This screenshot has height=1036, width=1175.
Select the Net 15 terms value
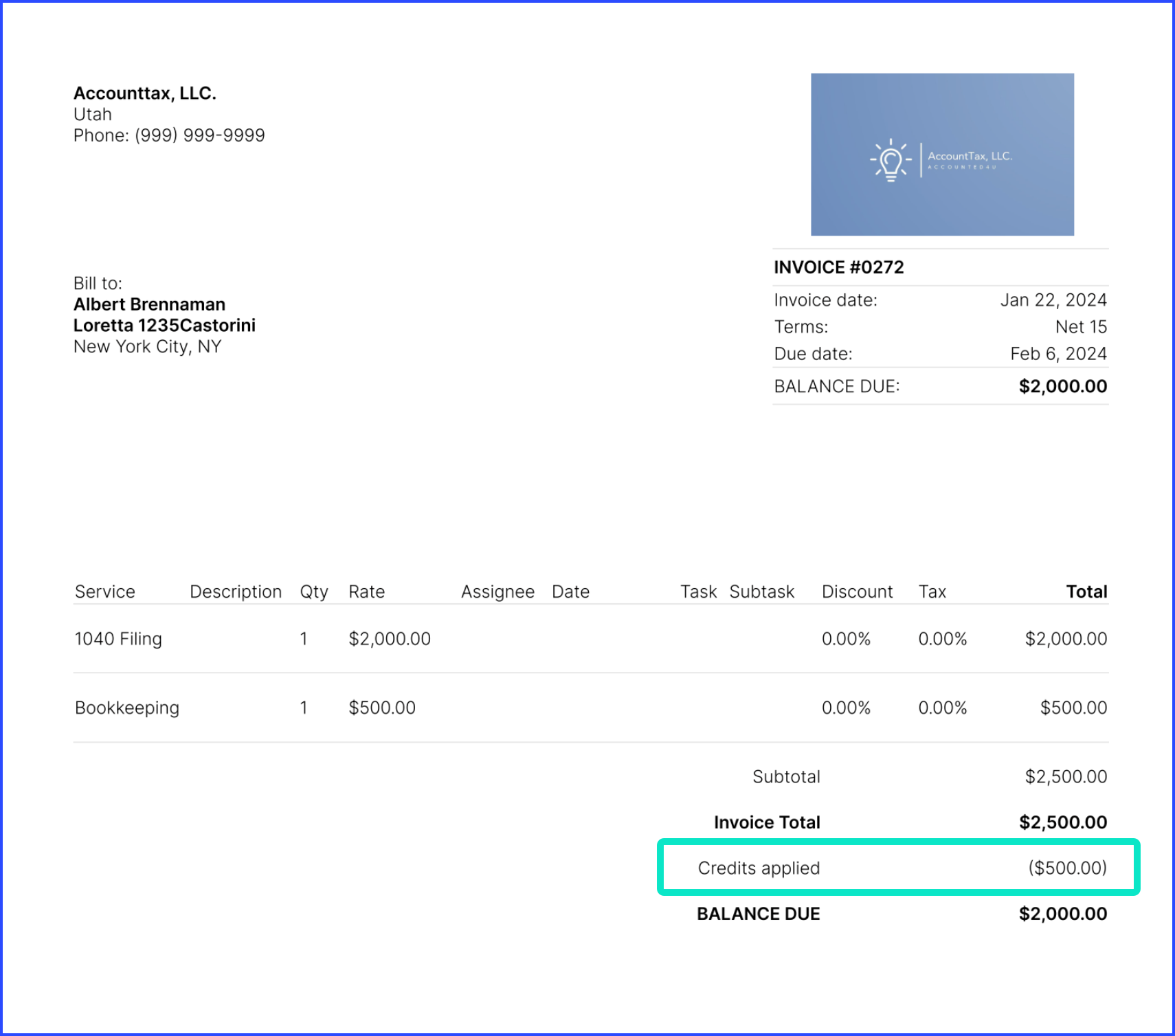coord(1082,326)
